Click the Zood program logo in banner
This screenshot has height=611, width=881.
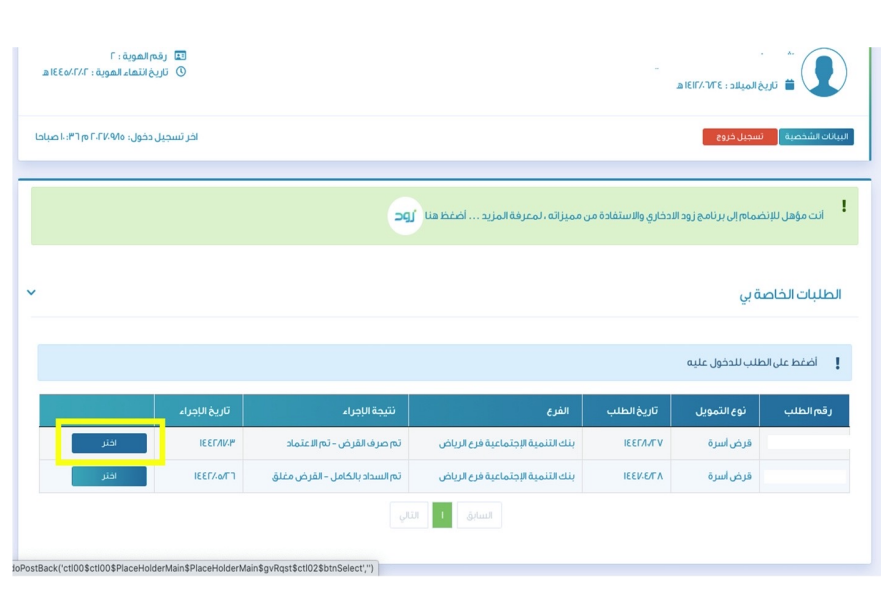pyautogui.click(x=405, y=216)
